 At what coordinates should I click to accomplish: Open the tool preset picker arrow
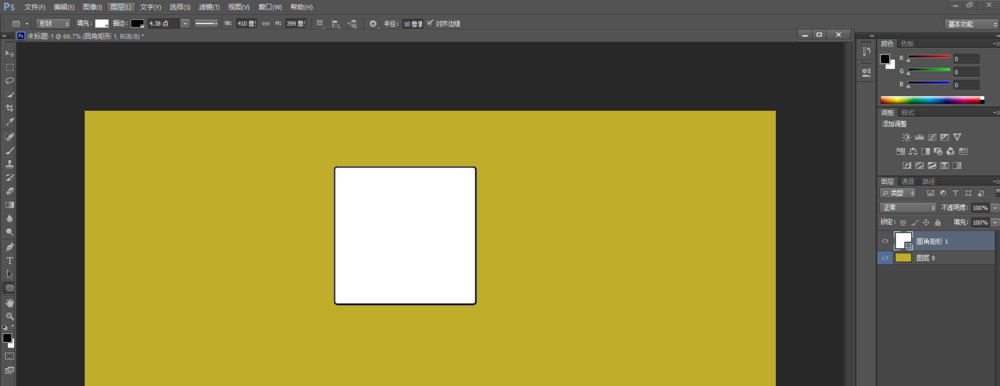[27, 24]
